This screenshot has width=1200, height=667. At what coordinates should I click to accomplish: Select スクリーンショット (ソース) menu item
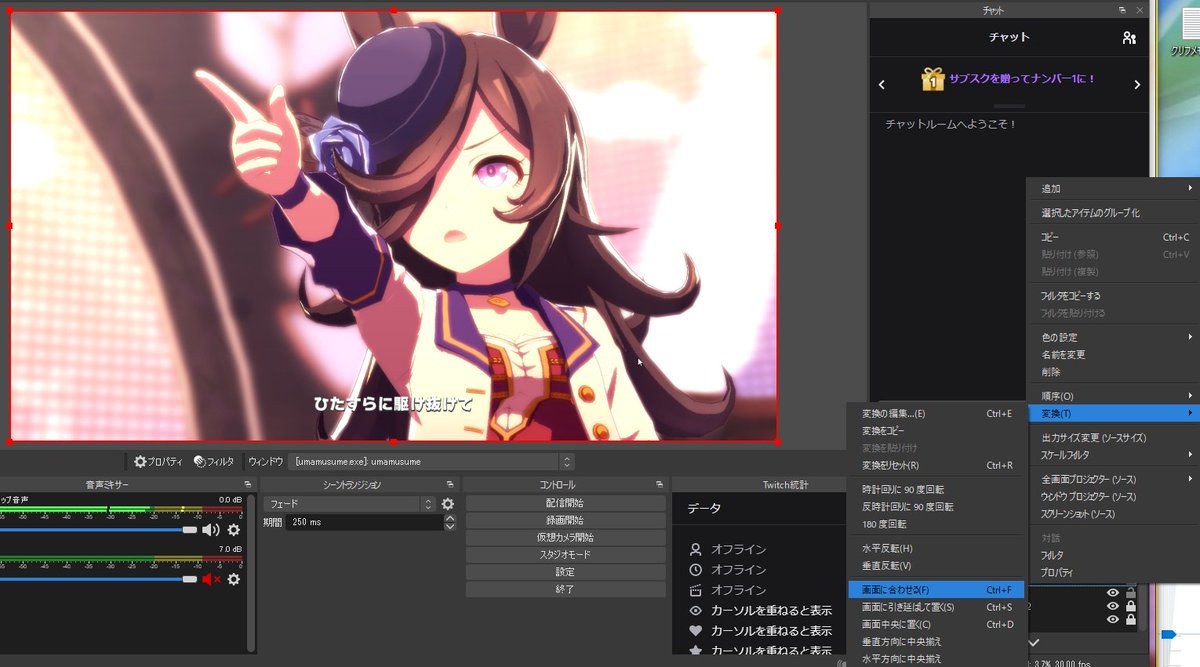pos(1114,514)
